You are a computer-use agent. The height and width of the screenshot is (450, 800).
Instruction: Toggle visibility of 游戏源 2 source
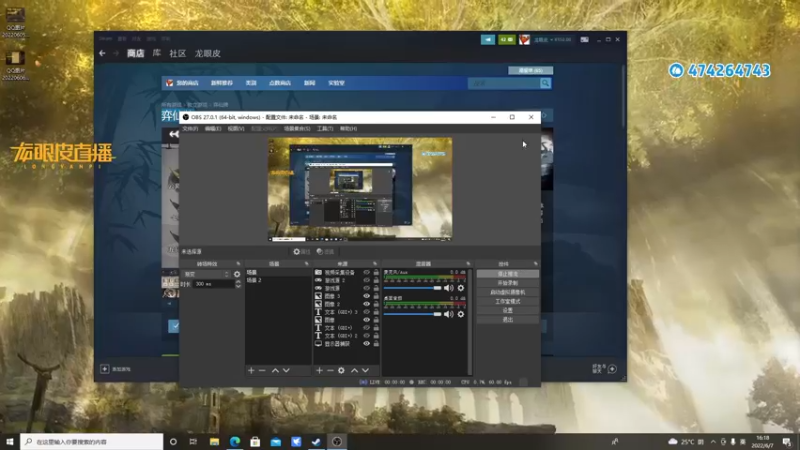click(x=366, y=280)
